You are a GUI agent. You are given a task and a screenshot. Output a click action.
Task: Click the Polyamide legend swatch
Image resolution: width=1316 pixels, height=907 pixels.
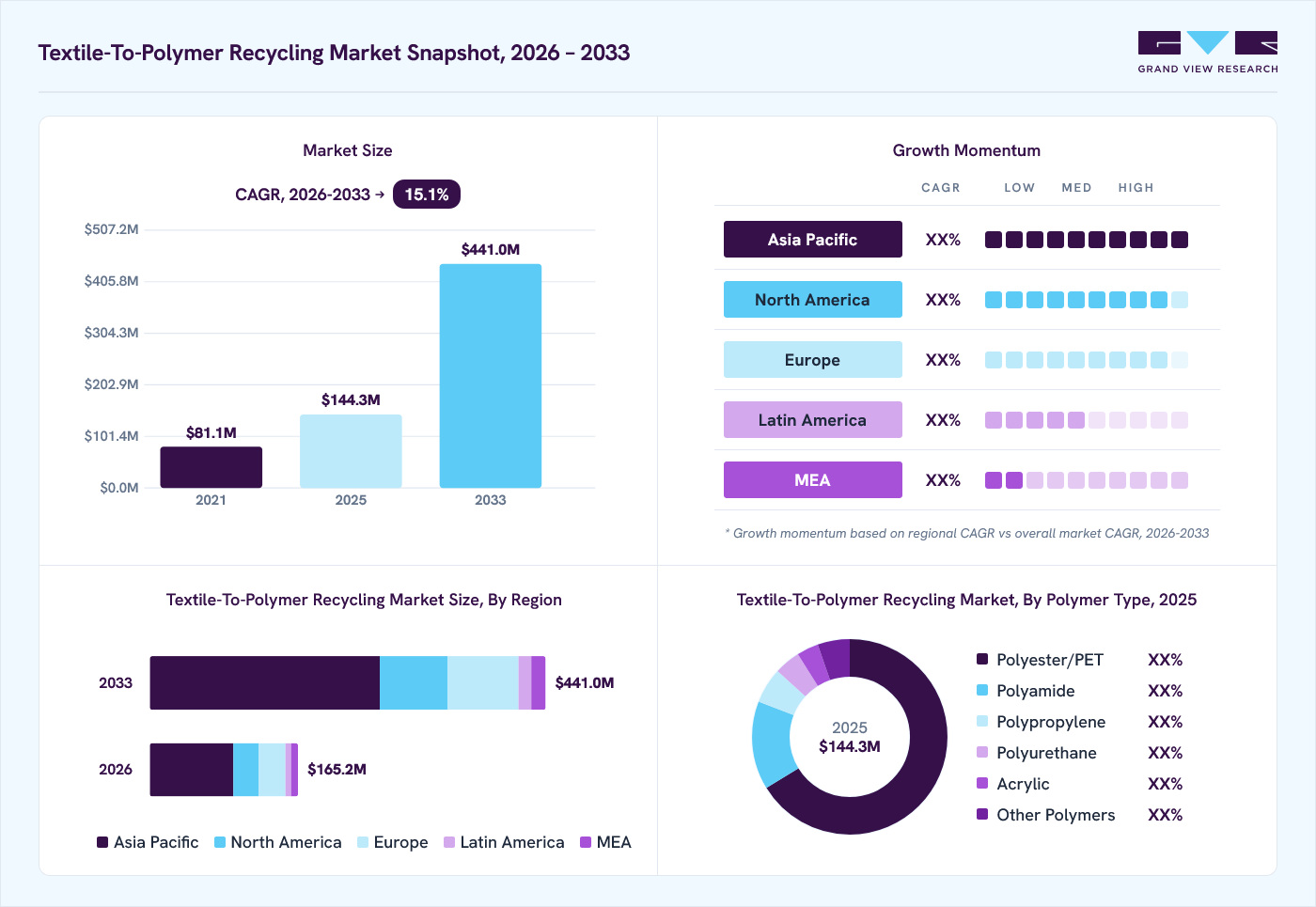pos(982,690)
